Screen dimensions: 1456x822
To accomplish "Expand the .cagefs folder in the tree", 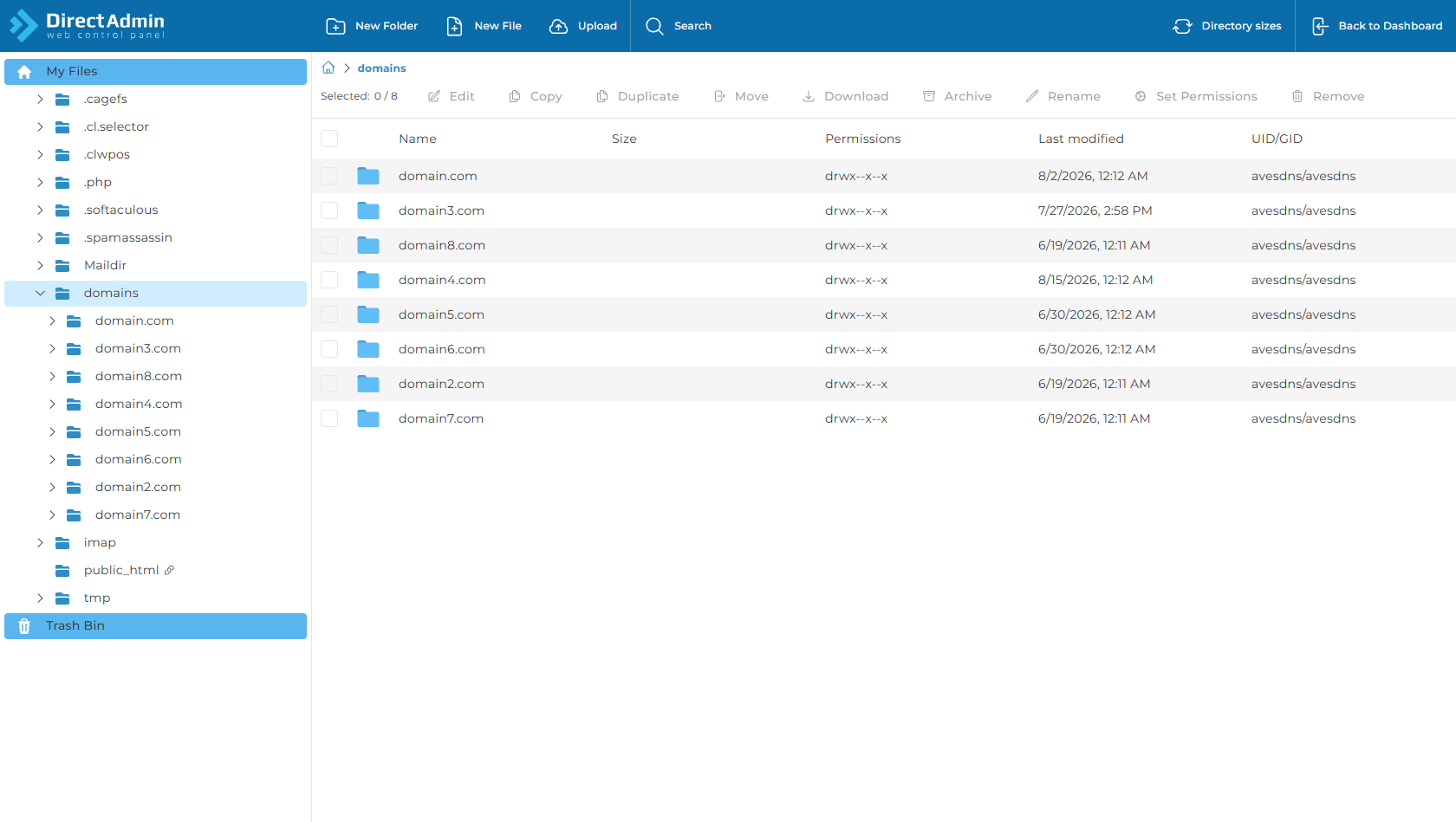I will (40, 100).
